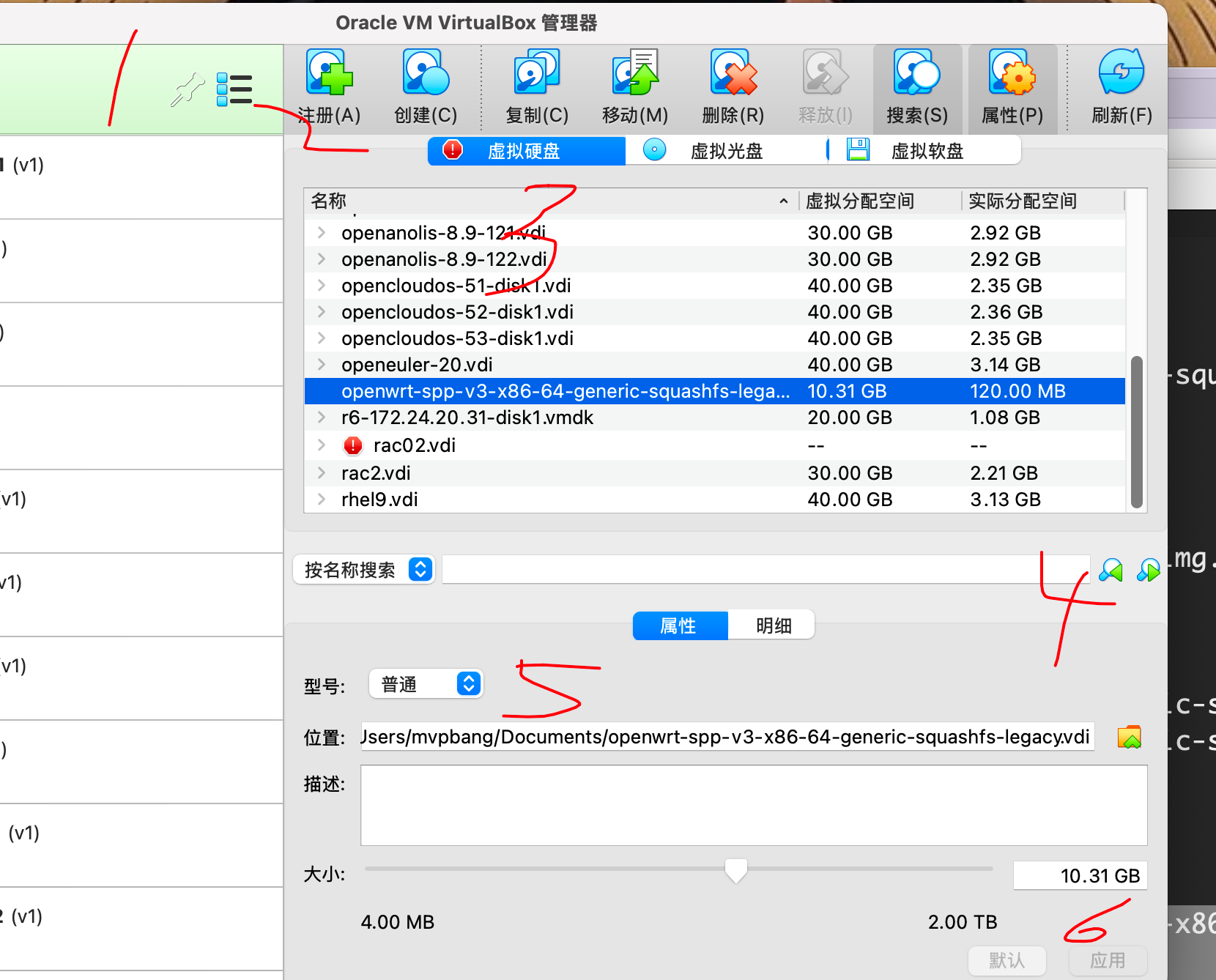The height and width of the screenshot is (980, 1216).
Task: Switch to the Details (明细) tab
Action: coord(773,626)
